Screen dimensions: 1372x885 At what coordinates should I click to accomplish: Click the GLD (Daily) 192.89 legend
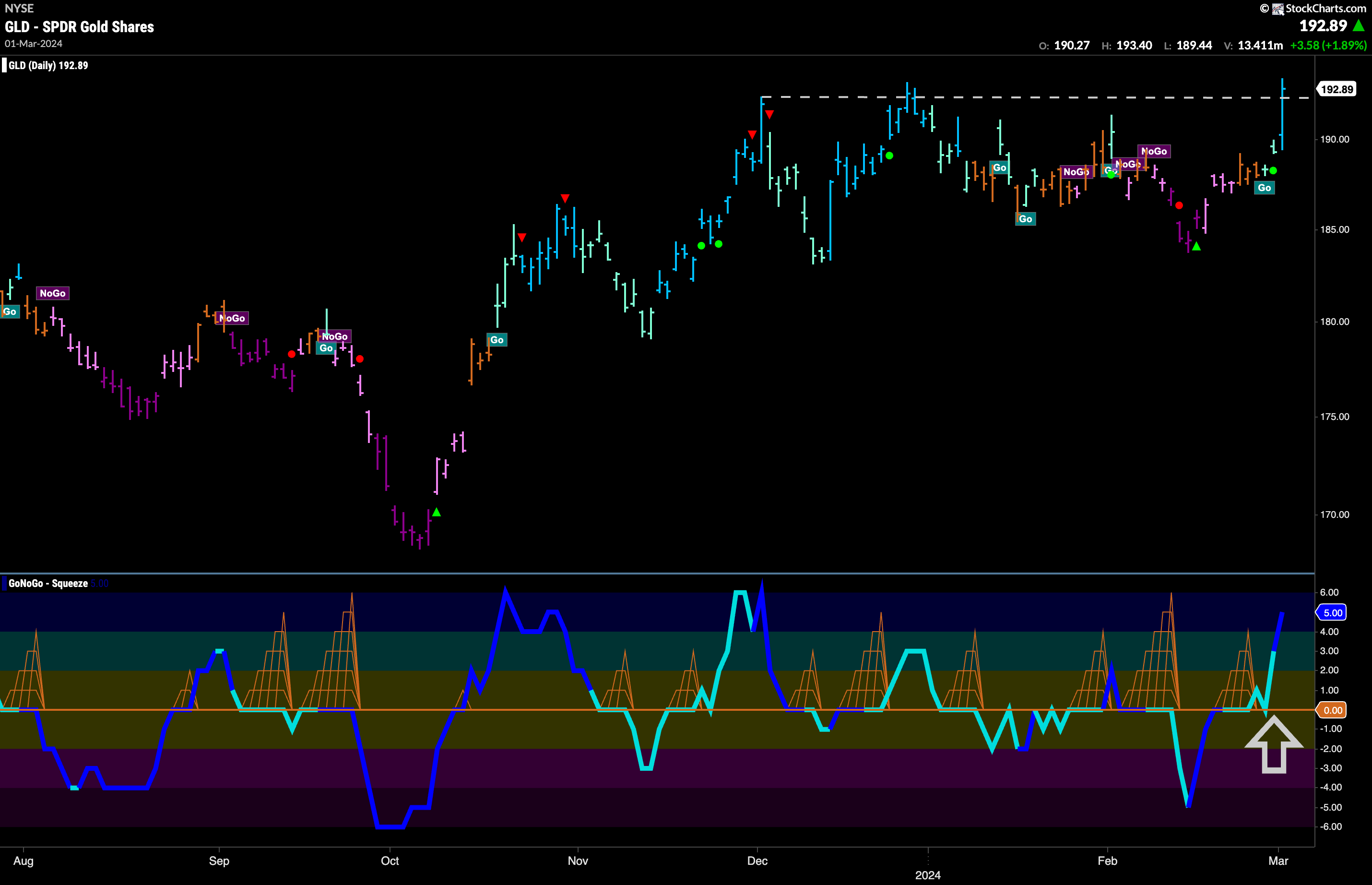coord(48,66)
